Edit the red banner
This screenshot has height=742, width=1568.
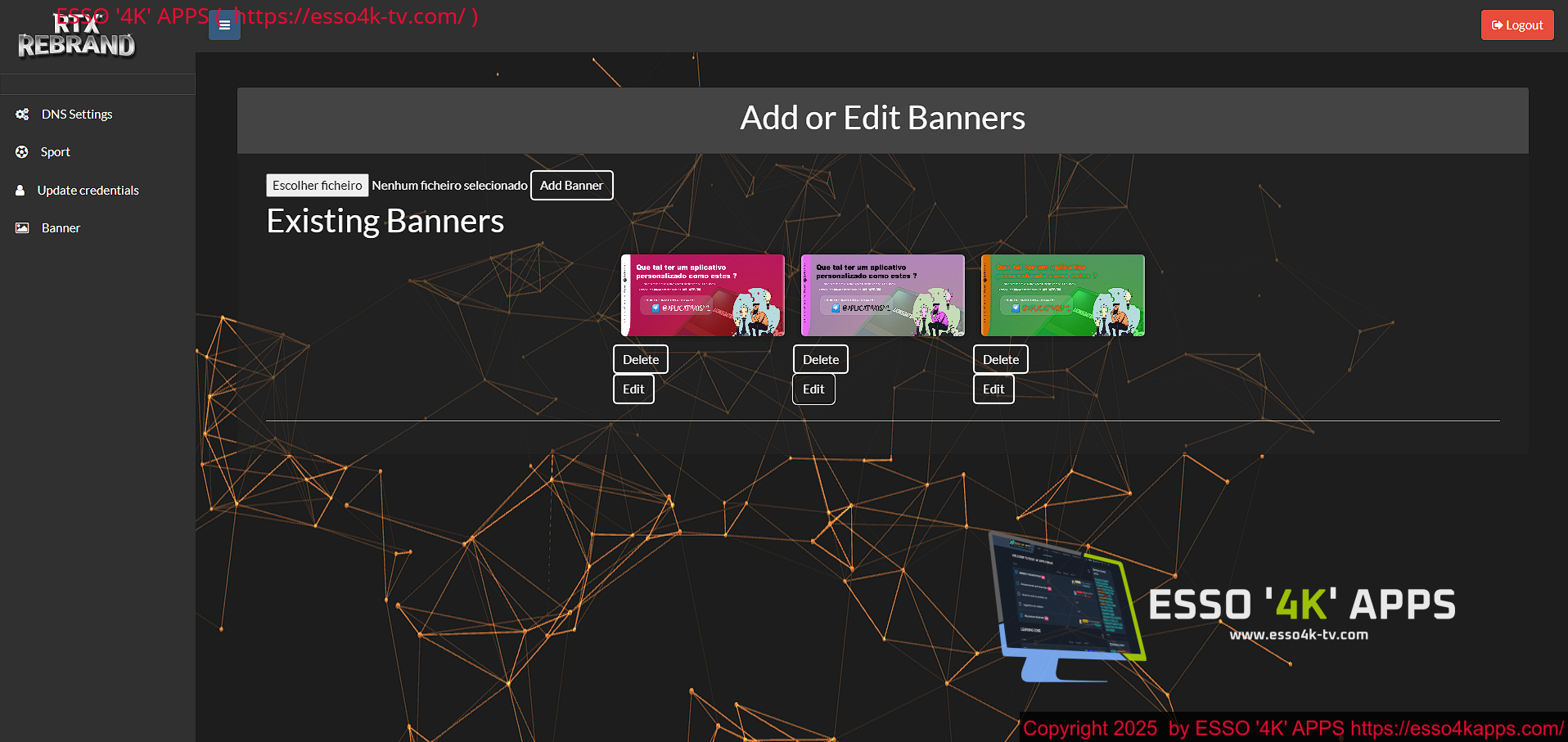coord(633,389)
